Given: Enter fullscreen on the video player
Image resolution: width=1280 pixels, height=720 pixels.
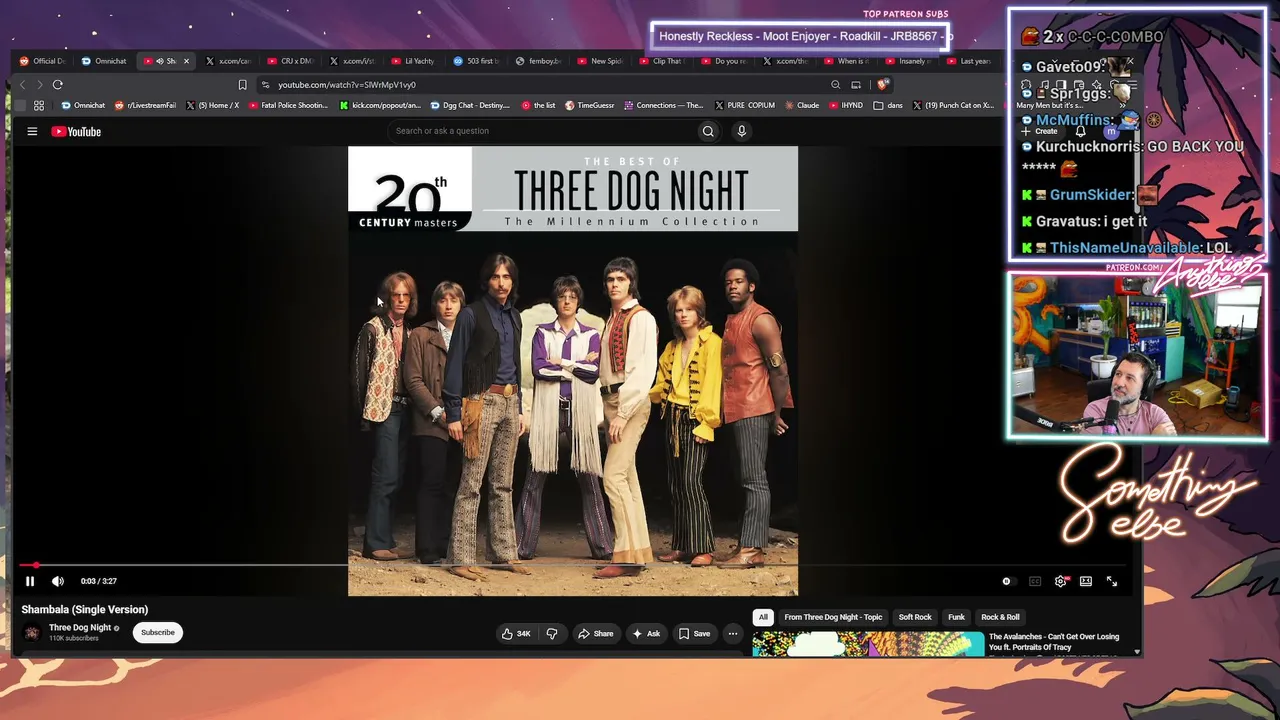Looking at the screenshot, I should pos(1112,581).
